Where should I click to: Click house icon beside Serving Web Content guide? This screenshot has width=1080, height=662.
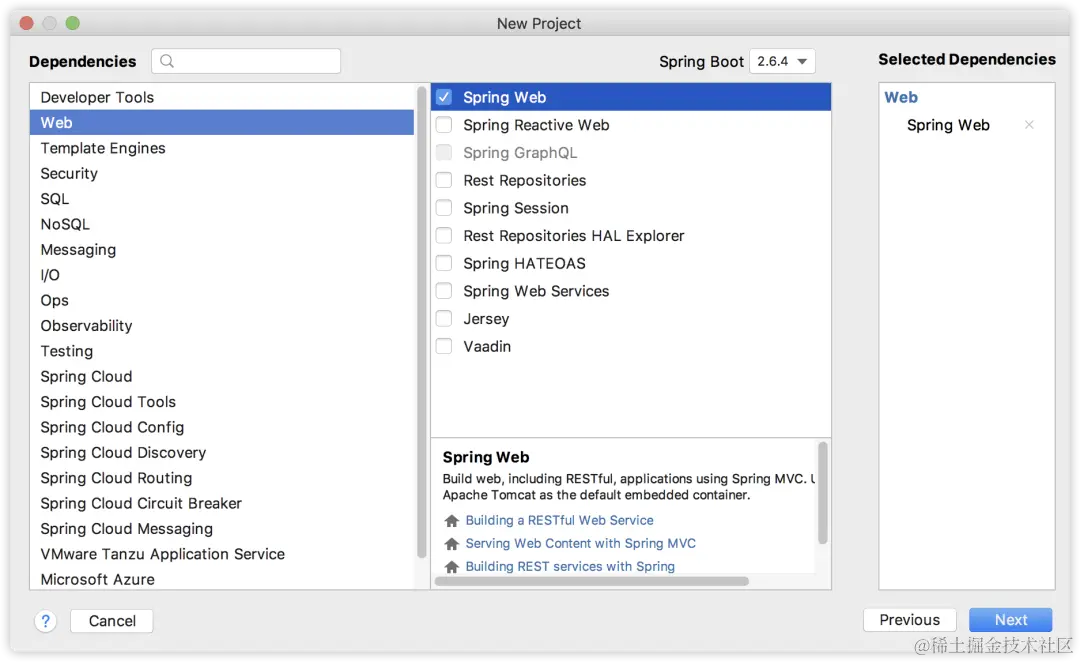coord(452,544)
